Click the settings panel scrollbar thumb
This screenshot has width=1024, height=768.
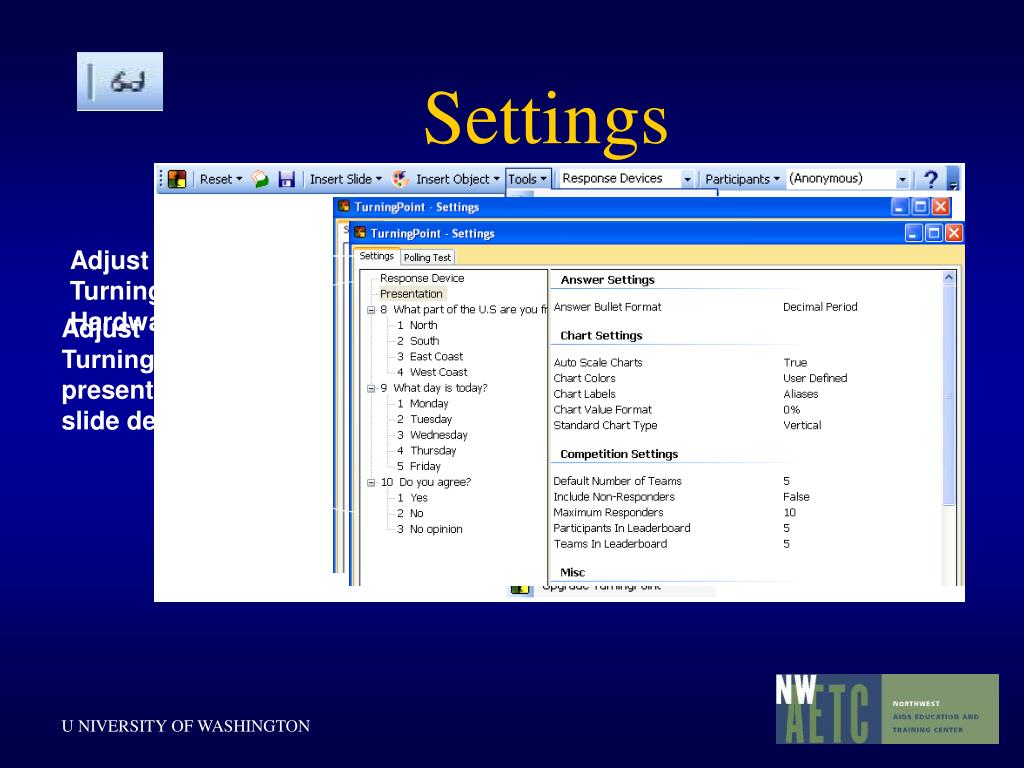point(949,395)
